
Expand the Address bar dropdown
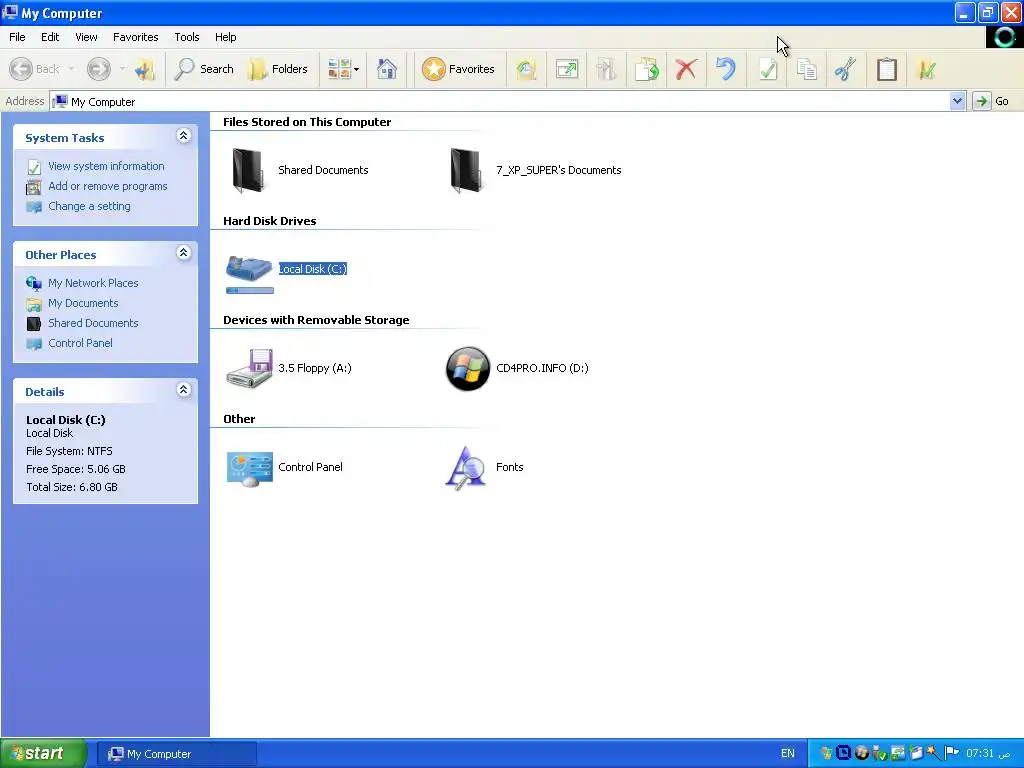[x=957, y=101]
